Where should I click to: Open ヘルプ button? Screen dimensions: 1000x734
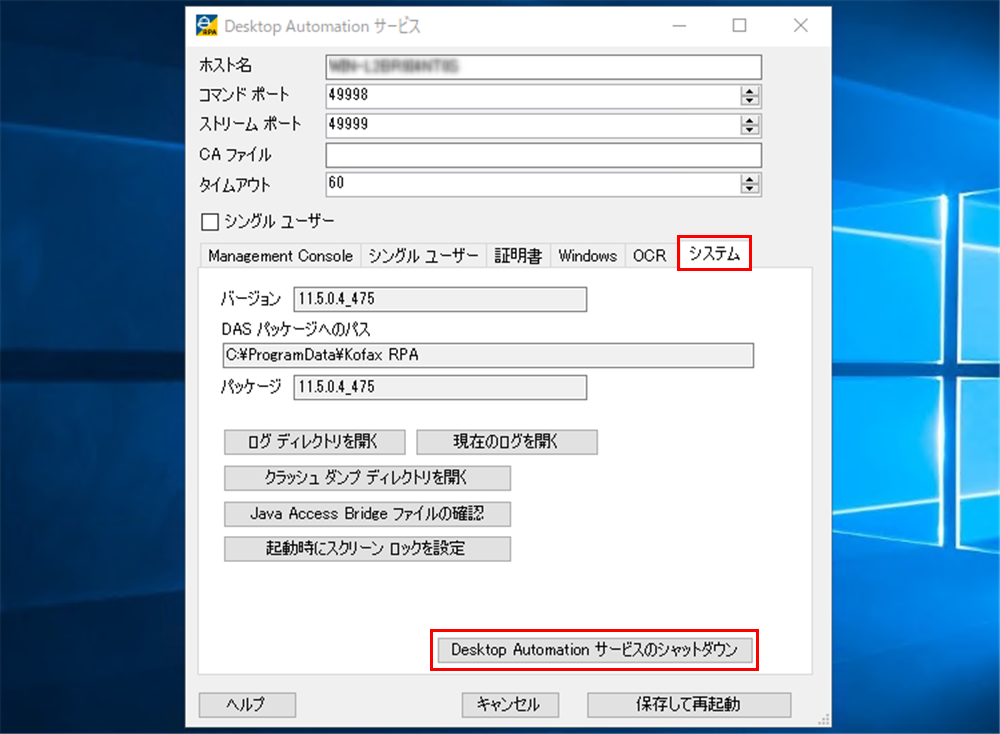pyautogui.click(x=247, y=705)
